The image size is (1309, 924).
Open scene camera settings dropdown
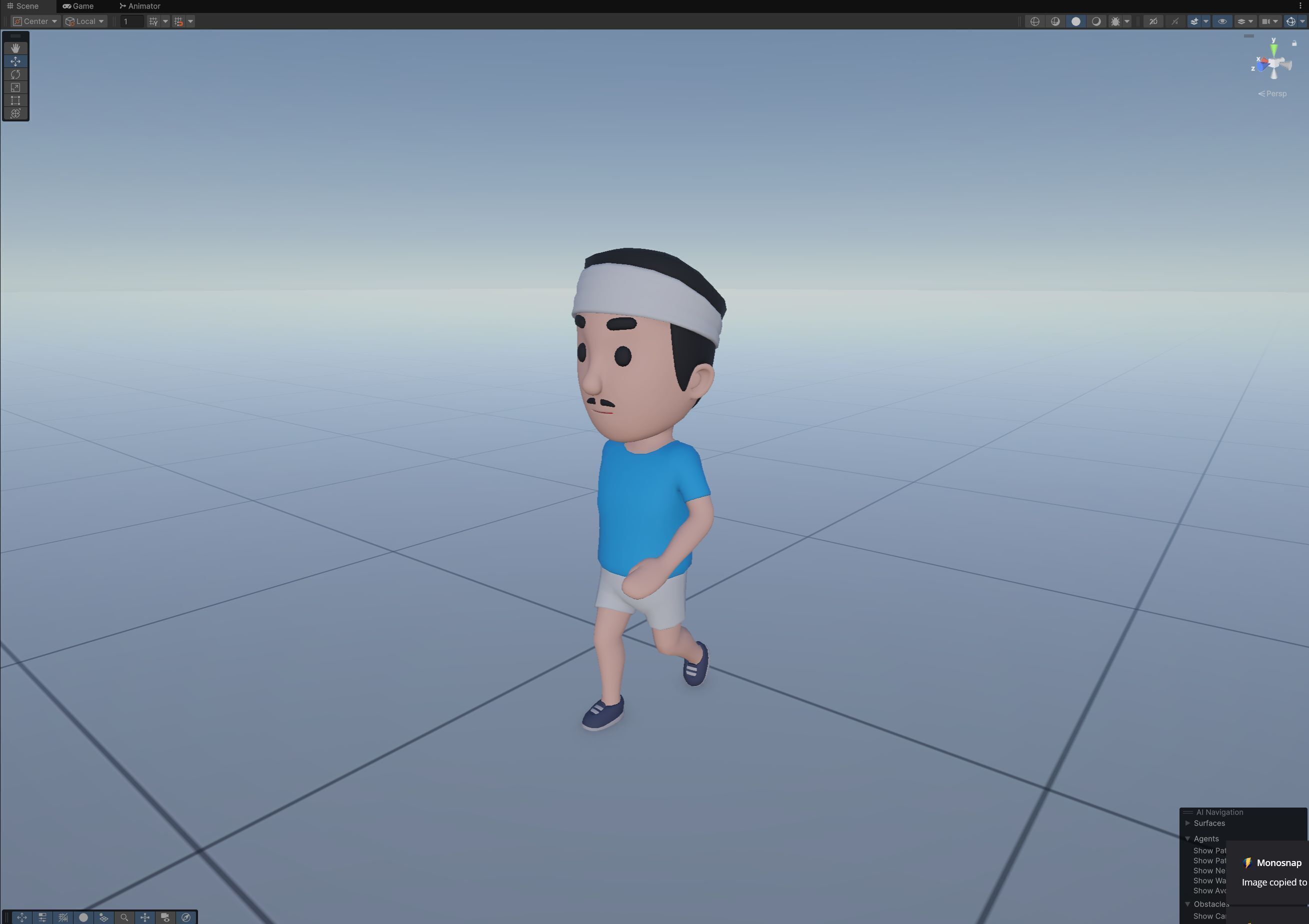point(1270,21)
